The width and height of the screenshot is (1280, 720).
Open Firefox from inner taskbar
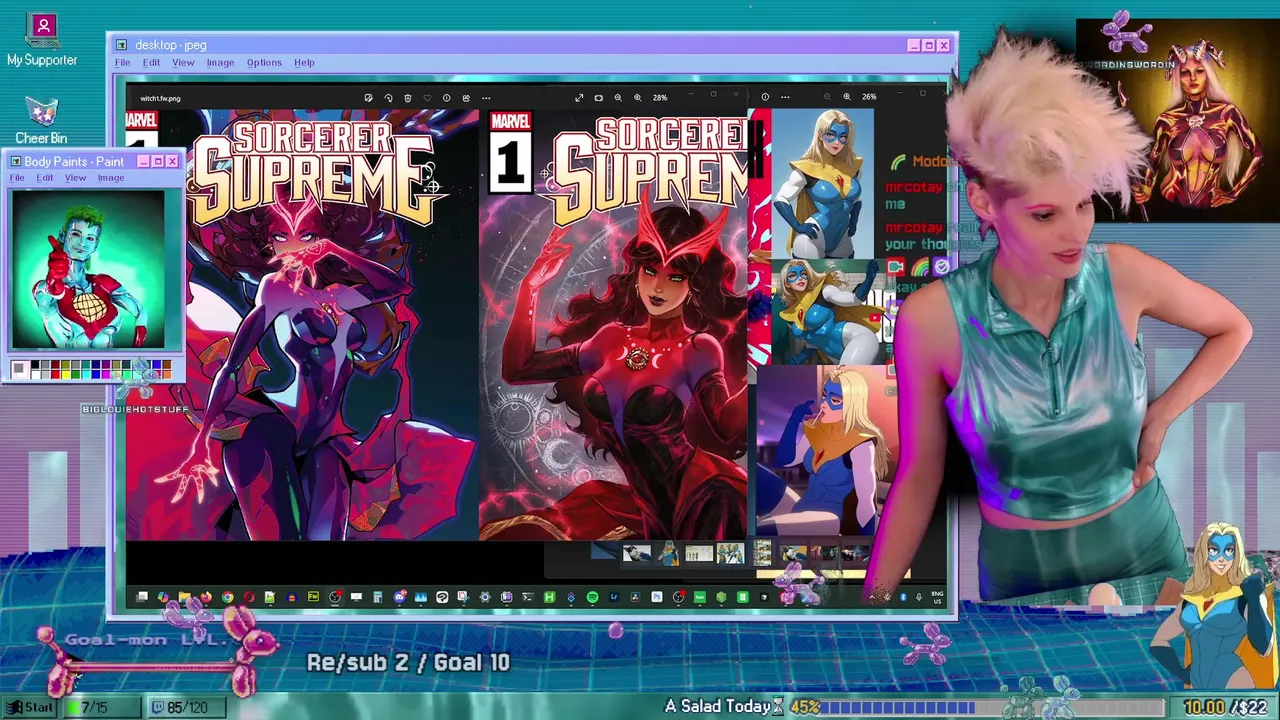pos(206,597)
